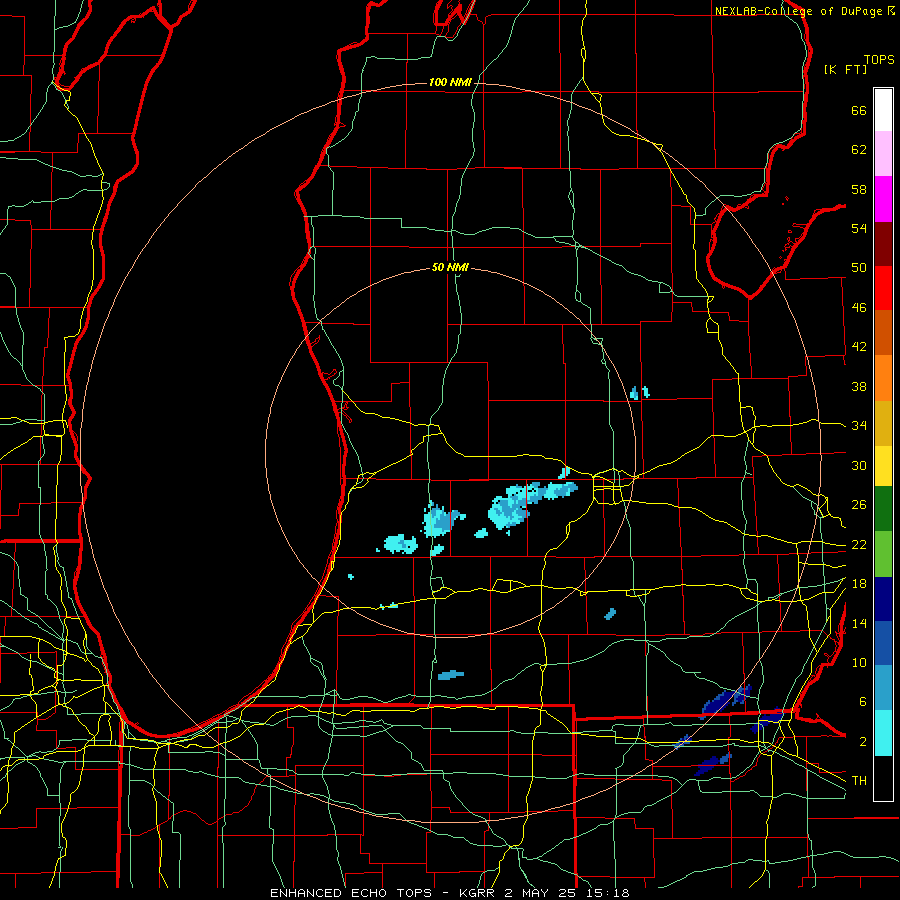Click the '2' value on the scale
Image resolution: width=900 pixels, height=900 pixels.
[863, 742]
